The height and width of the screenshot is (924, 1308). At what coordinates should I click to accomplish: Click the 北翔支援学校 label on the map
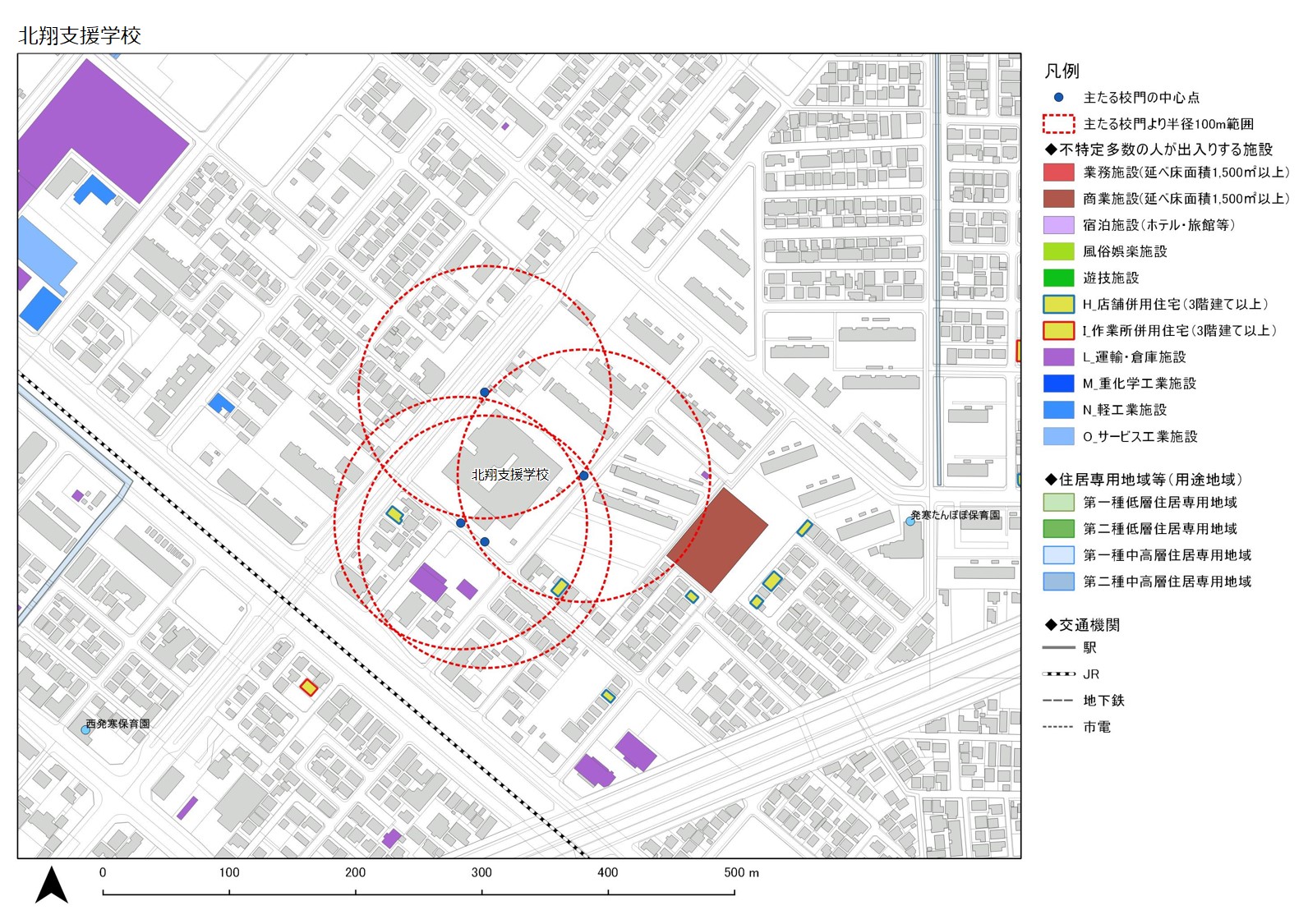click(509, 475)
